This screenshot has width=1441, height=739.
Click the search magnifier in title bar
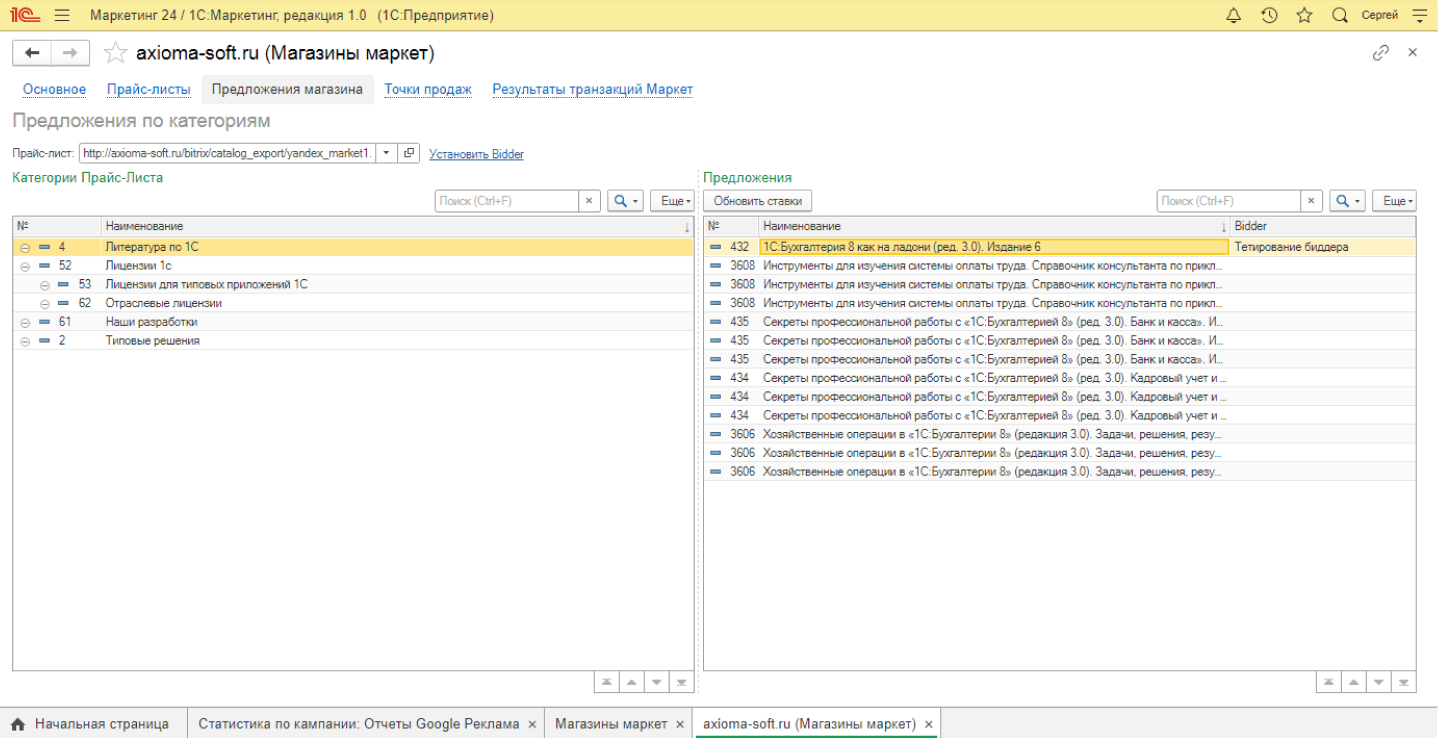[1340, 16]
